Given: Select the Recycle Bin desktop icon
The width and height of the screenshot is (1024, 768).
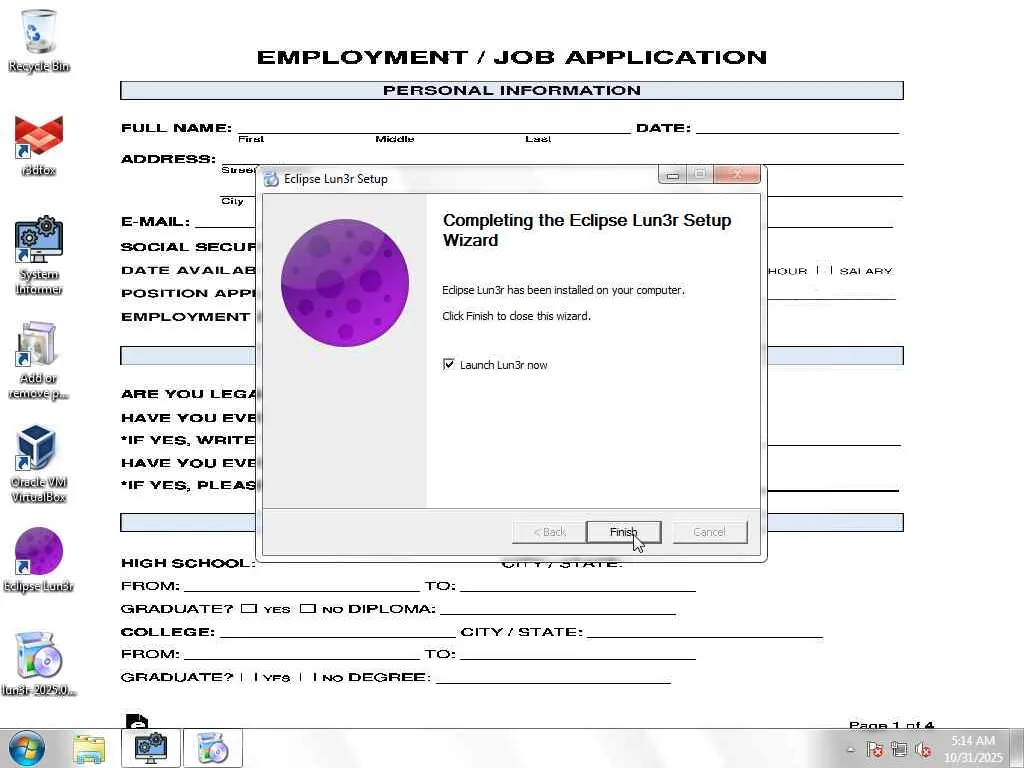Looking at the screenshot, I should point(39,40).
